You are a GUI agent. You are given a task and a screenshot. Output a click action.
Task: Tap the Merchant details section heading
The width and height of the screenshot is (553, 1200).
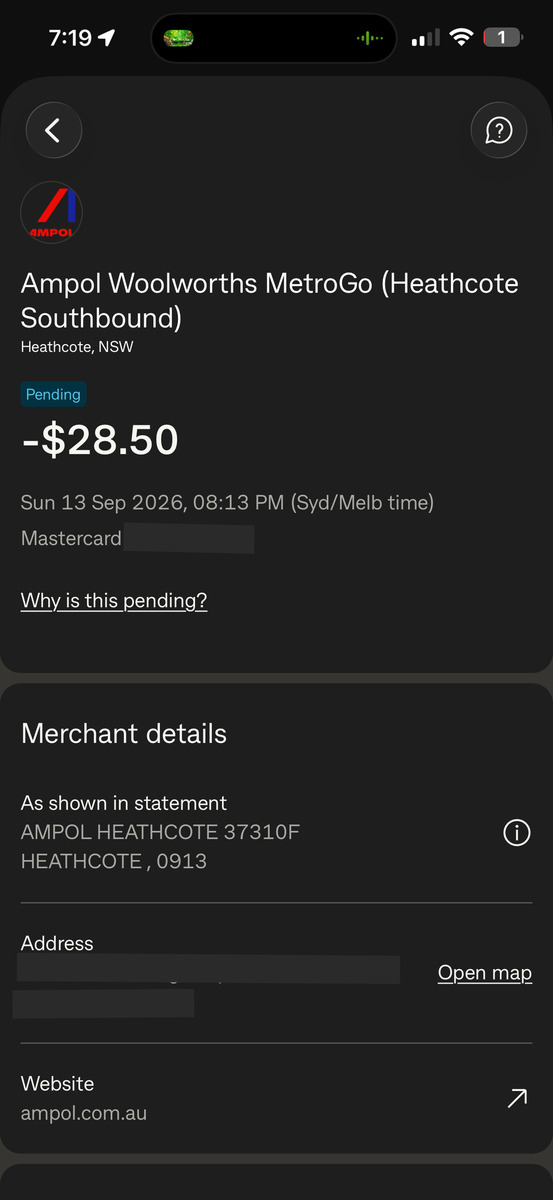point(124,734)
